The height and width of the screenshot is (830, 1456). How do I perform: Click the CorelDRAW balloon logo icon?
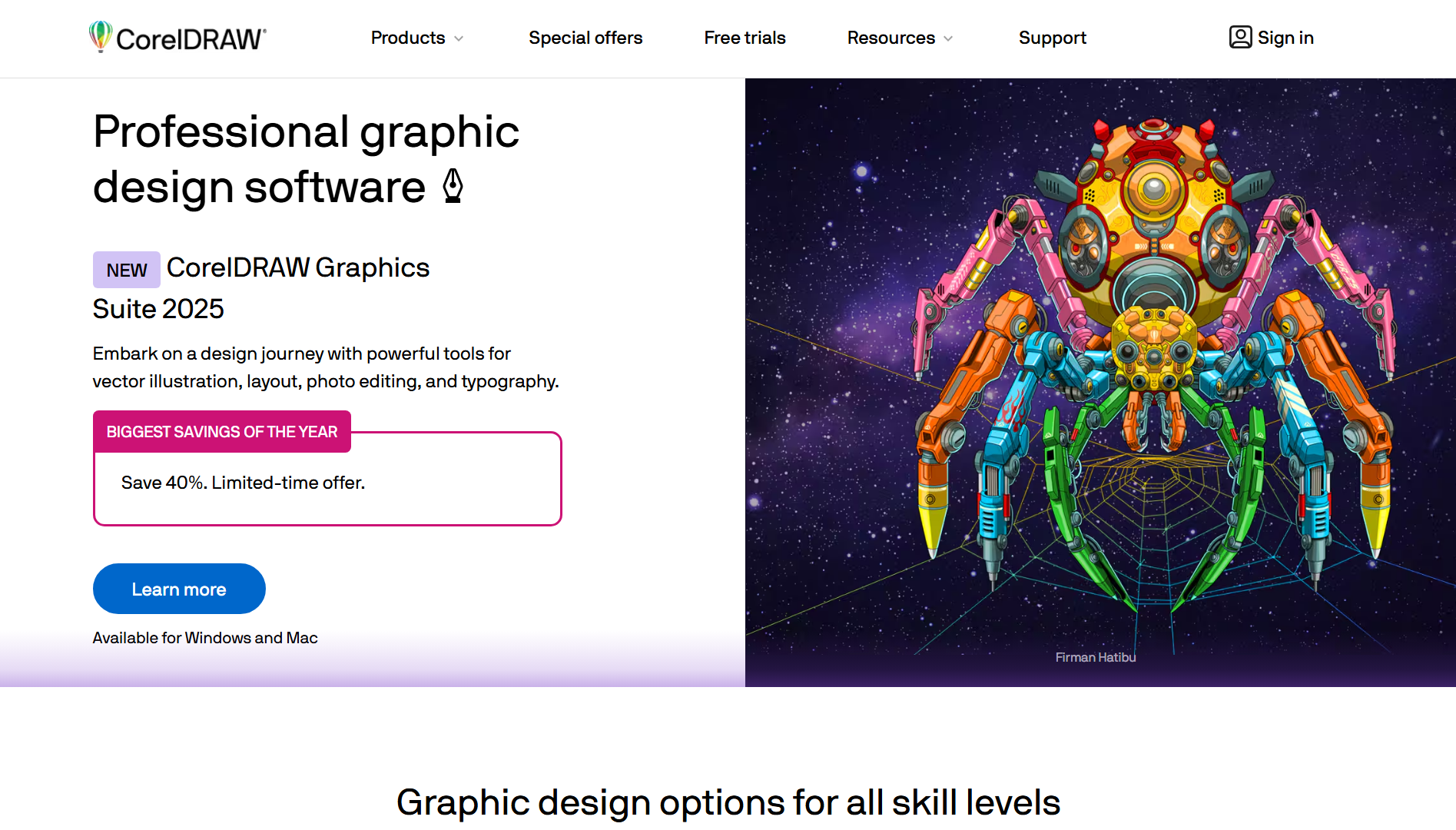[100, 36]
